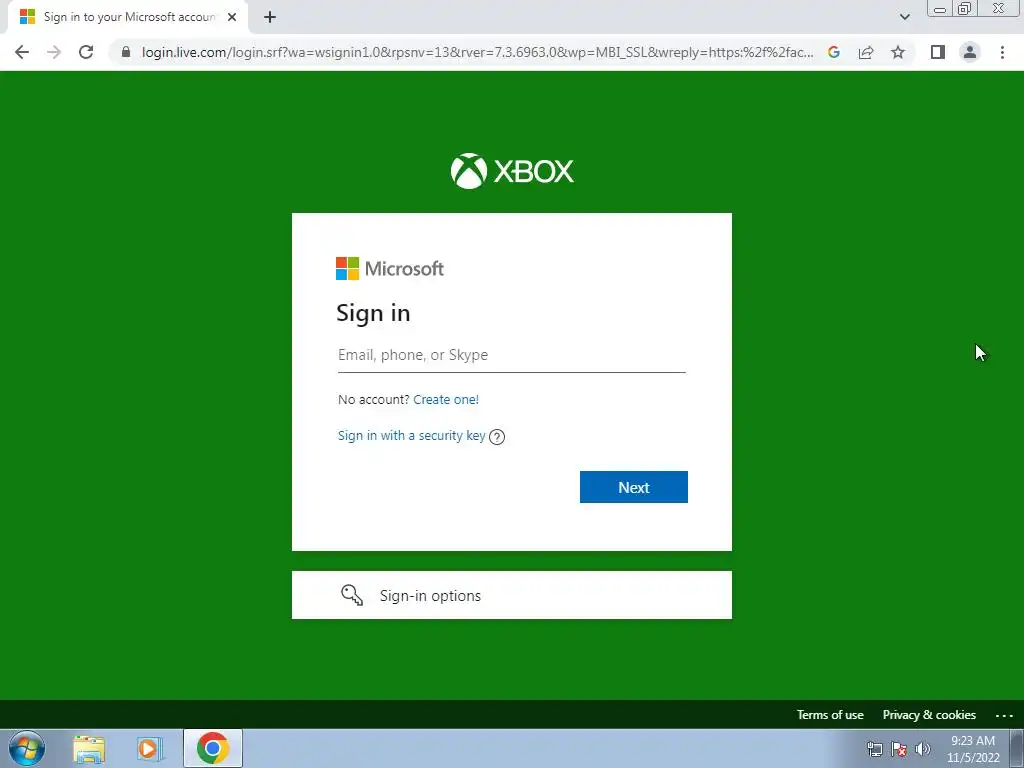Restore down the Chrome window
This screenshot has height=768, width=1024.
(965, 8)
